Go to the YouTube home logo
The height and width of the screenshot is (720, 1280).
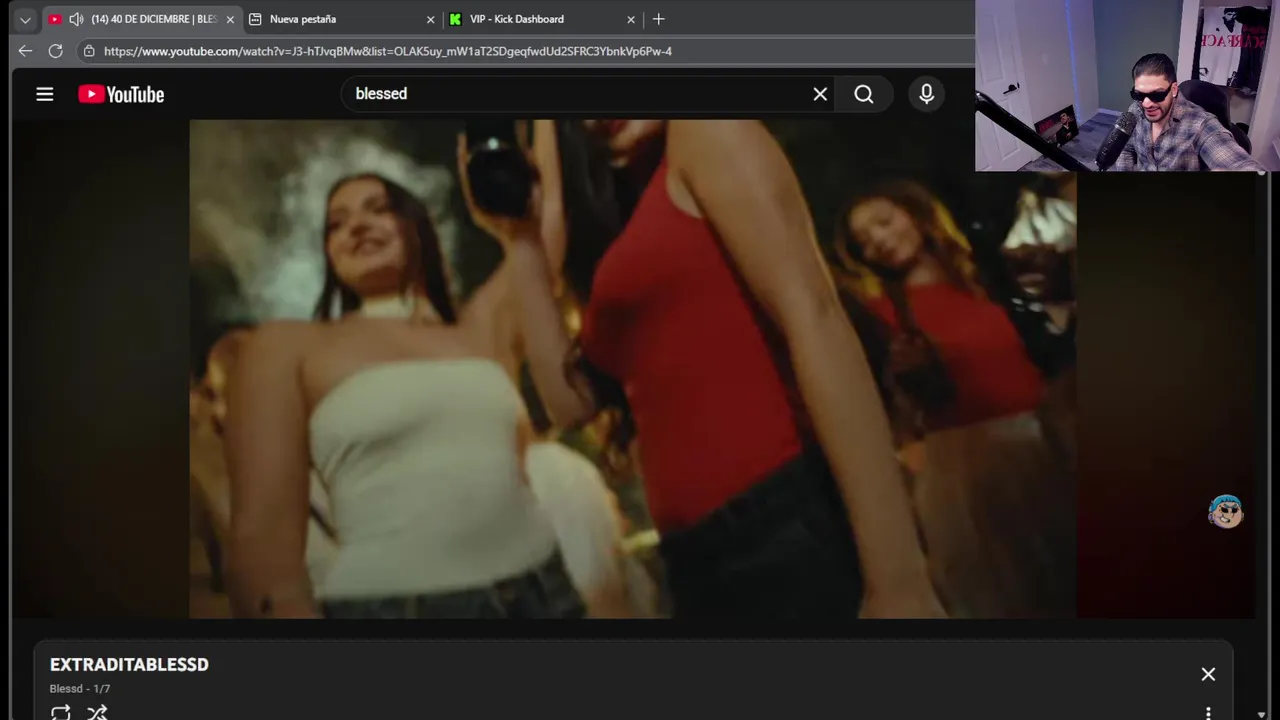pyautogui.click(x=121, y=94)
